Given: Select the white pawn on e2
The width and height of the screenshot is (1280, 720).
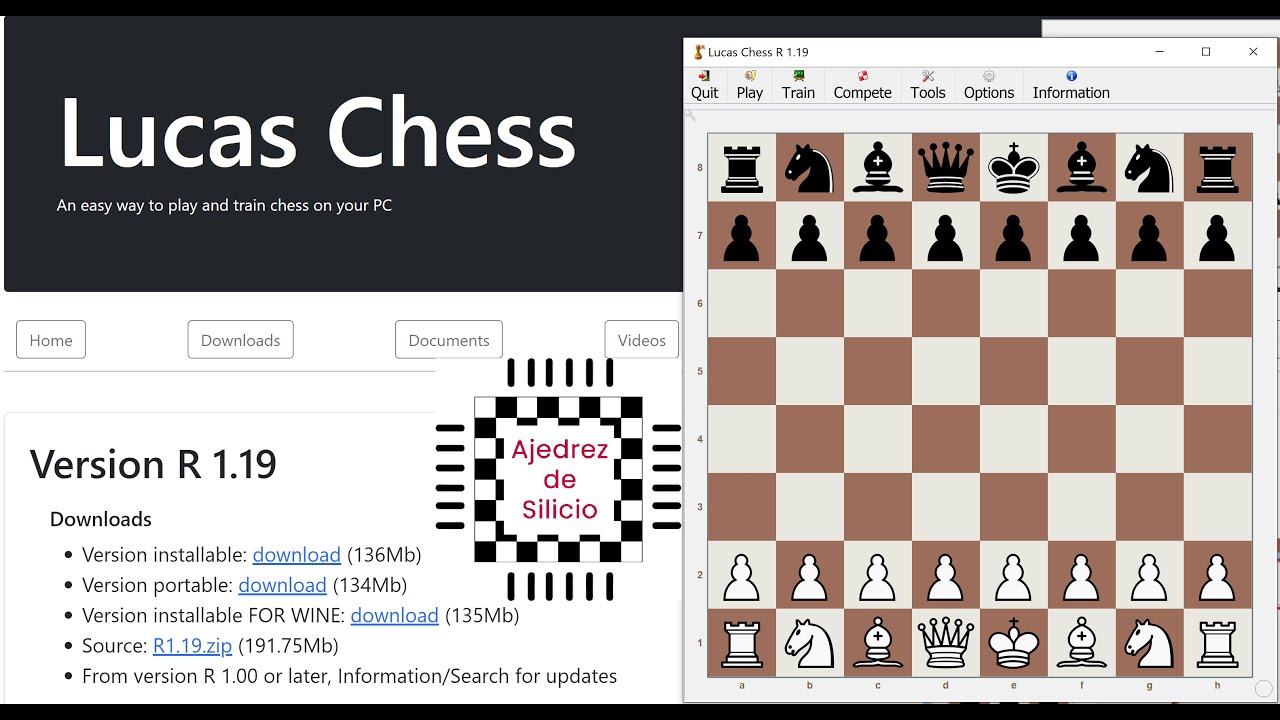Looking at the screenshot, I should pyautogui.click(x=1014, y=575).
